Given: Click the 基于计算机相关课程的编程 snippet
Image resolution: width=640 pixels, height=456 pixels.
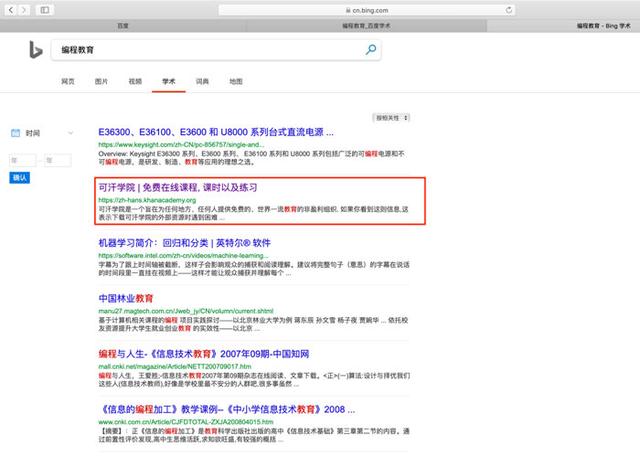Looking at the screenshot, I should pyautogui.click(x=253, y=324).
